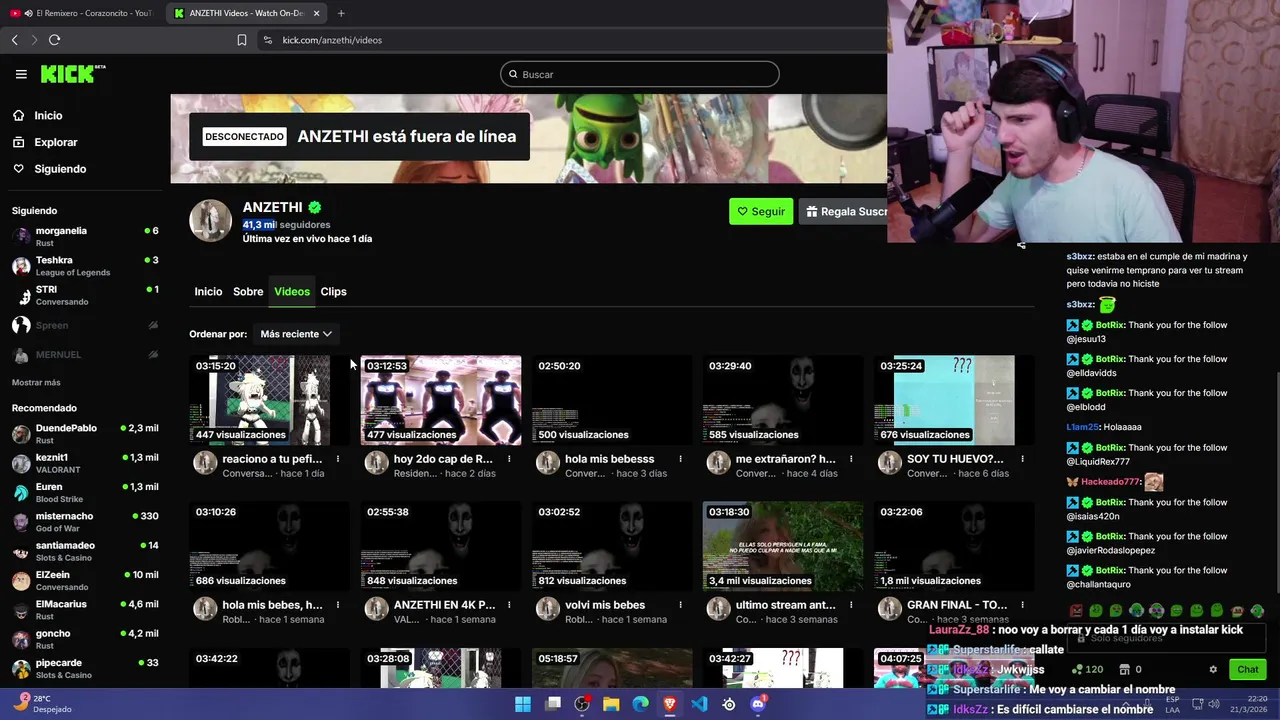Image resolution: width=1280 pixels, height=720 pixels.
Task: Open options for 'hola mis bebes, h...' video
Action: click(x=338, y=605)
